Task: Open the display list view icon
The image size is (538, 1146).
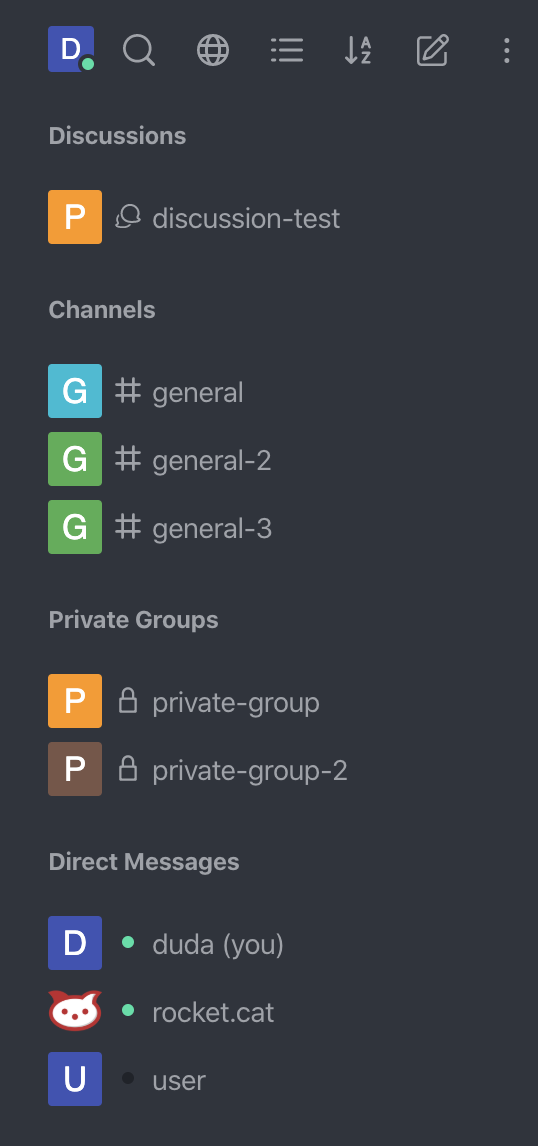Action: coord(287,50)
